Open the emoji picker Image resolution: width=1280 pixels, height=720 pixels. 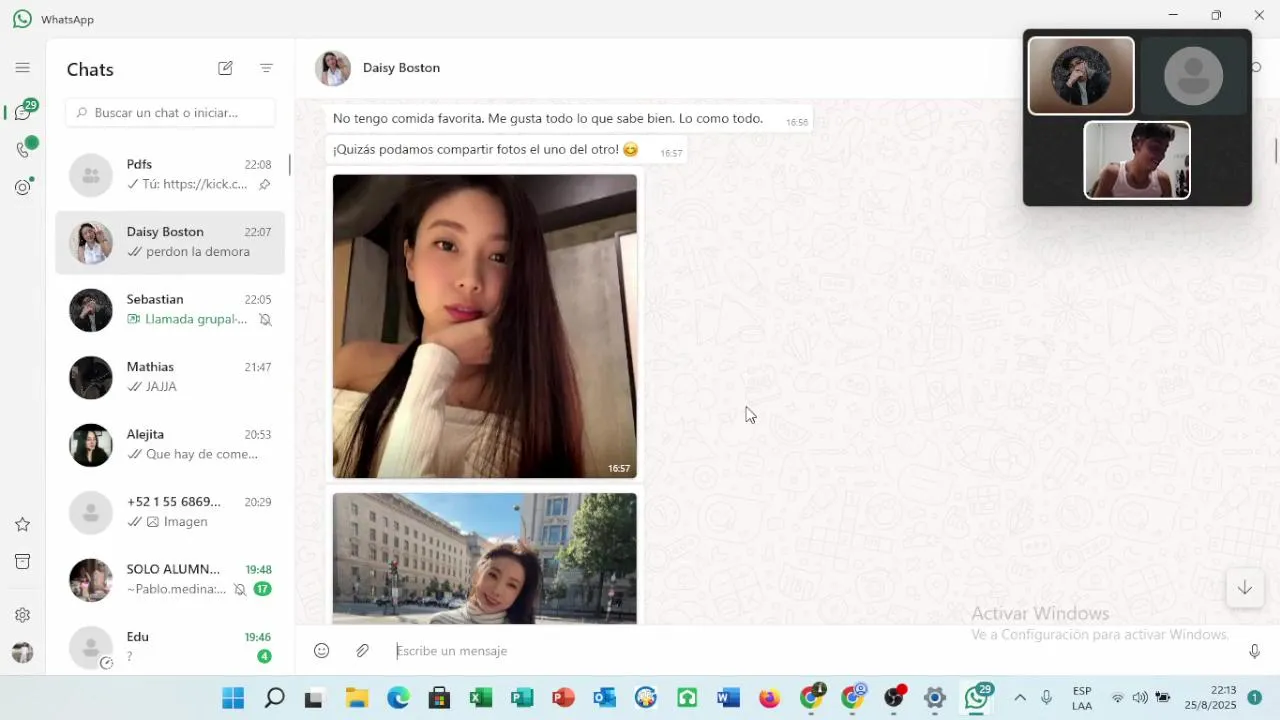[x=321, y=651]
